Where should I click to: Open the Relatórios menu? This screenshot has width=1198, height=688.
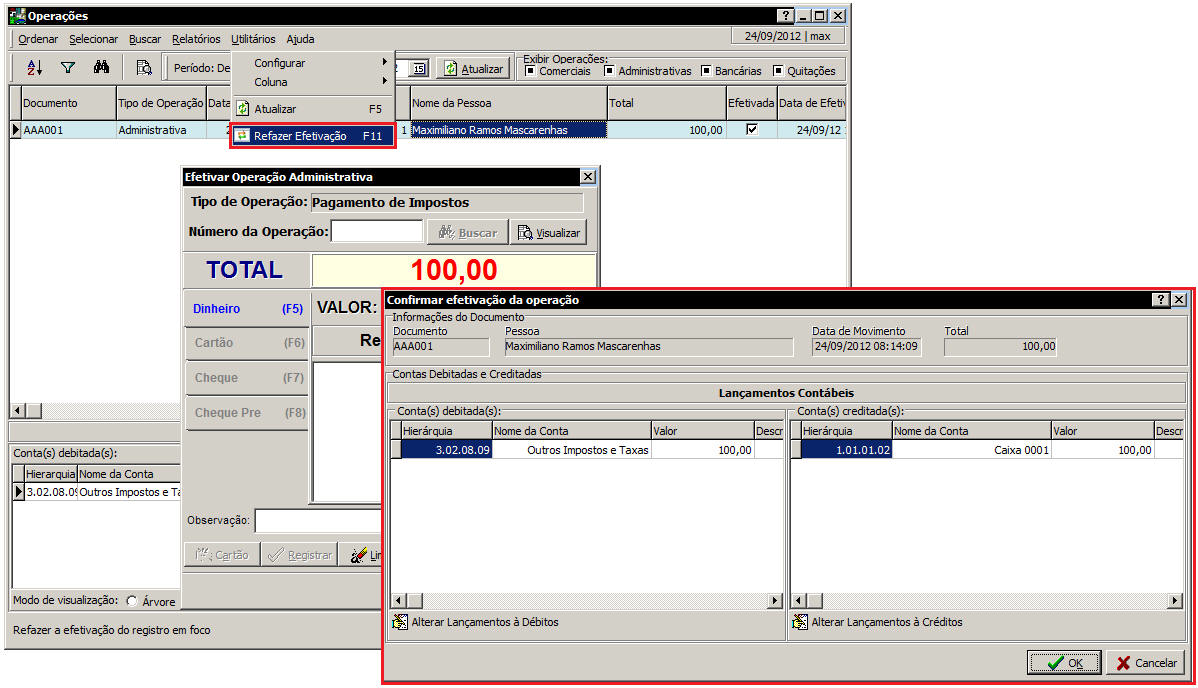point(196,39)
